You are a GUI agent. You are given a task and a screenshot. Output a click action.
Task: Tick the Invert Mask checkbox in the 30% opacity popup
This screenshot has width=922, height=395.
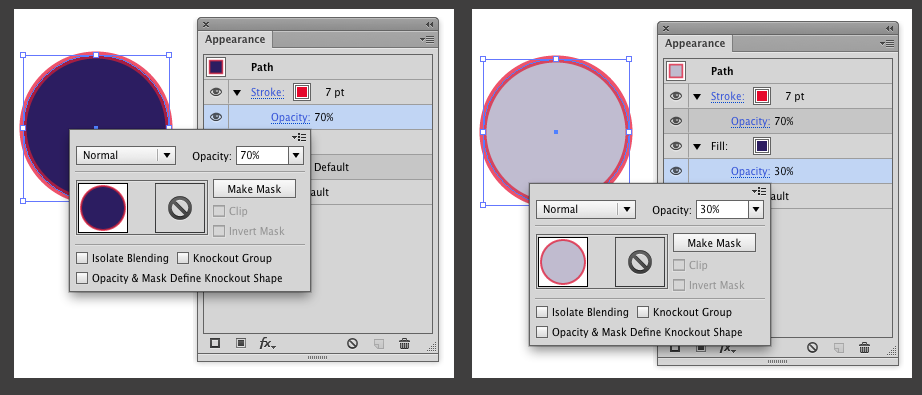pyautogui.click(x=679, y=285)
